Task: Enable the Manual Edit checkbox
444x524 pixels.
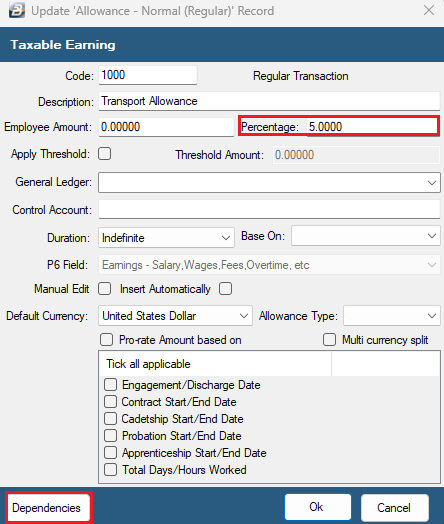Action: point(105,289)
